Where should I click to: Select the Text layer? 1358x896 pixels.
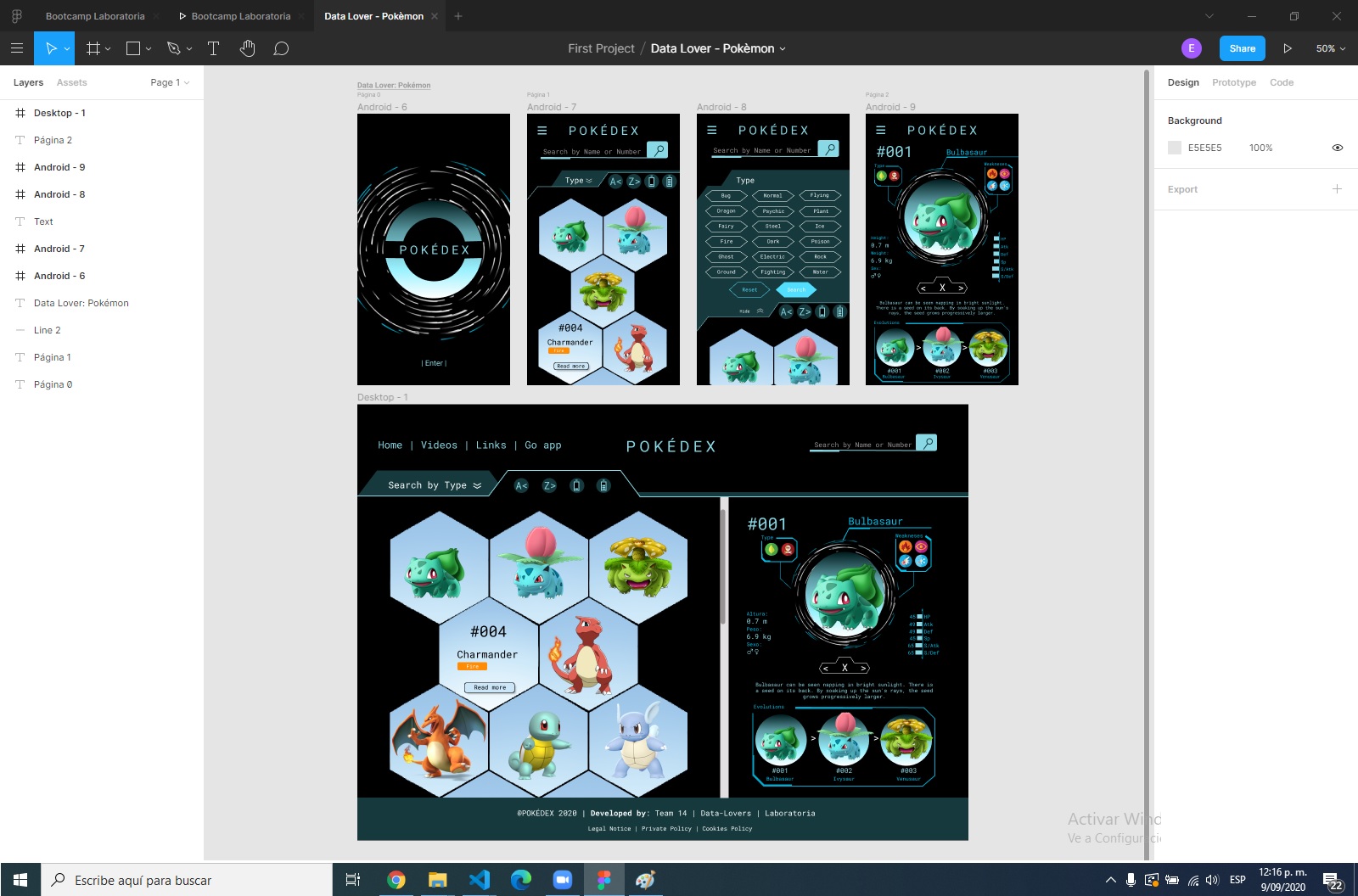(x=102, y=221)
